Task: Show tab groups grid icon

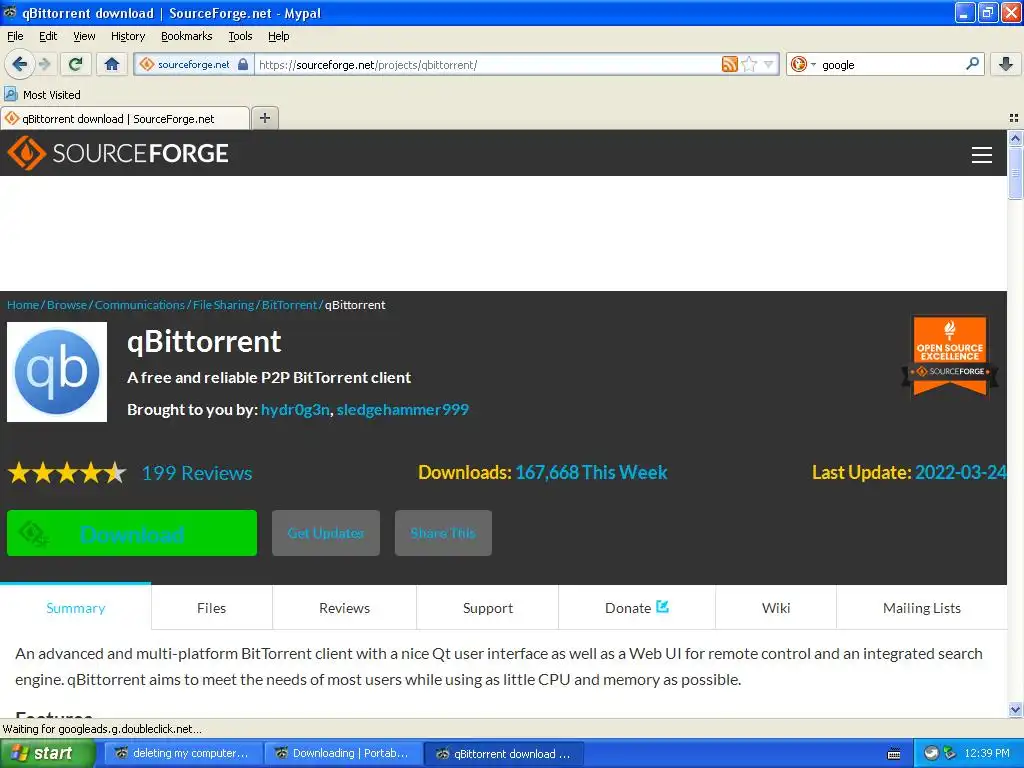Action: click(1014, 118)
